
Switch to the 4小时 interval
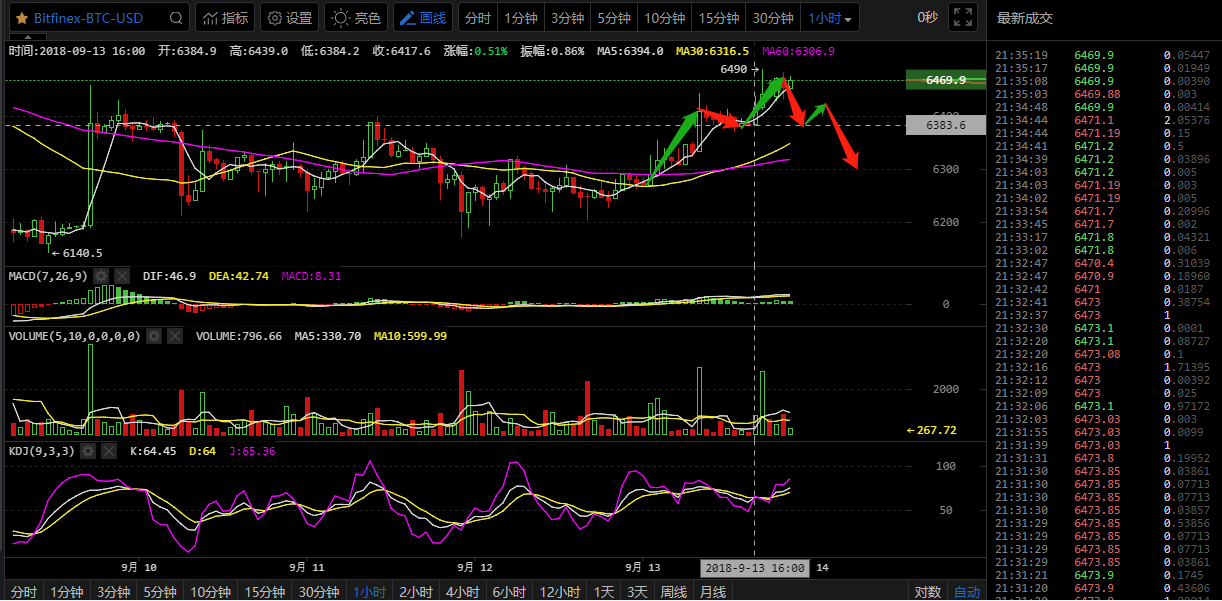(x=463, y=592)
